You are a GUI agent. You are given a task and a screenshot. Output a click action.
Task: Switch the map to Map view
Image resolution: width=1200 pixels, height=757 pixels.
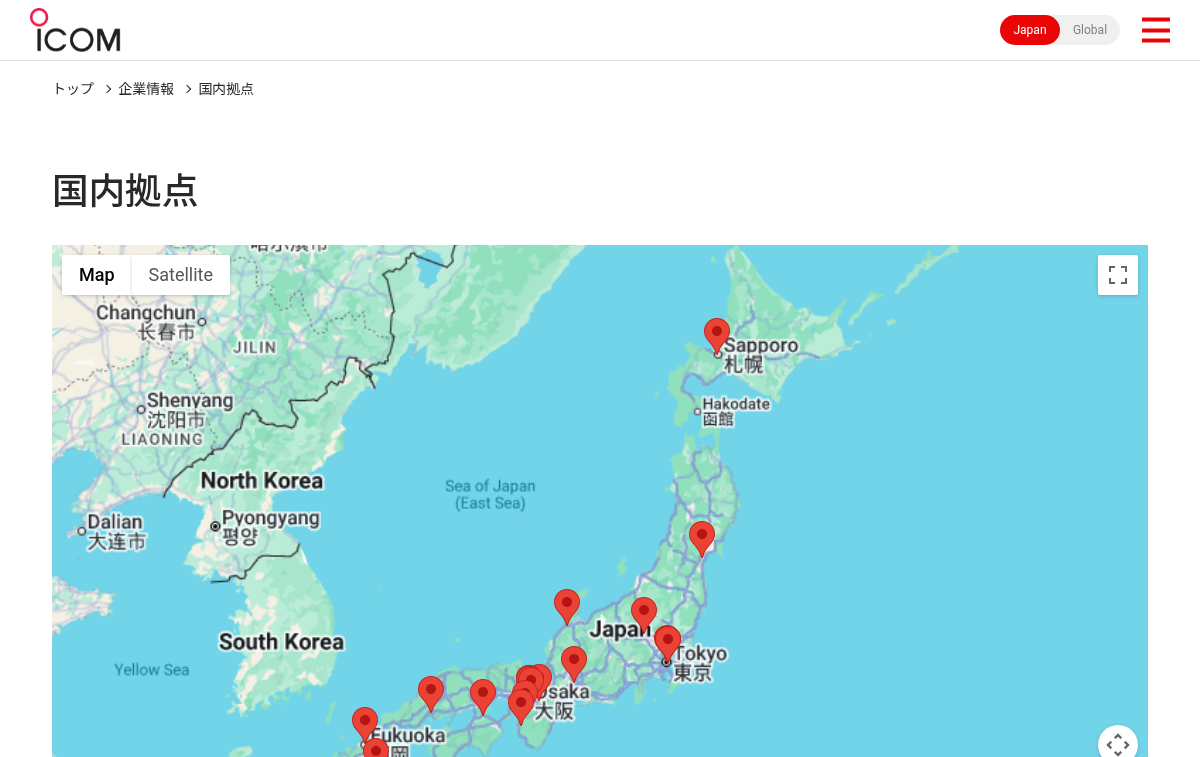[x=97, y=275]
